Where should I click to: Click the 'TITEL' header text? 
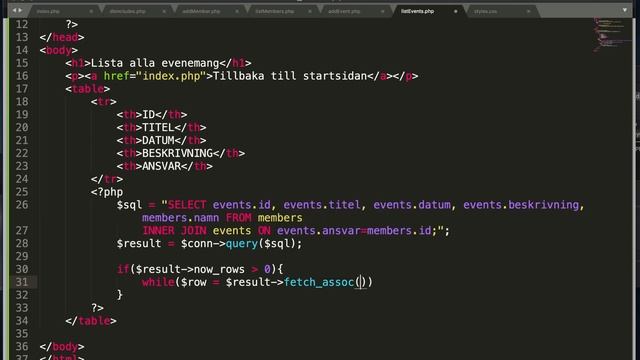pyautogui.click(x=158, y=128)
